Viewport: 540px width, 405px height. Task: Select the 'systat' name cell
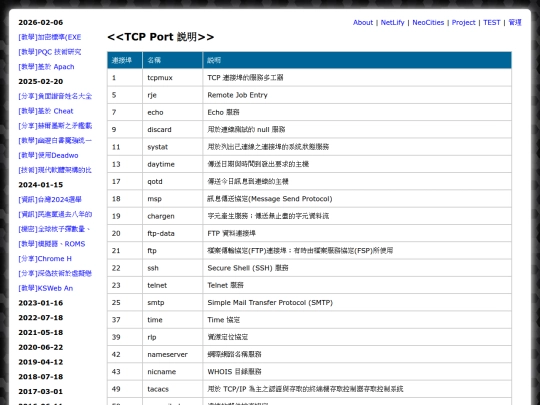pos(172,147)
